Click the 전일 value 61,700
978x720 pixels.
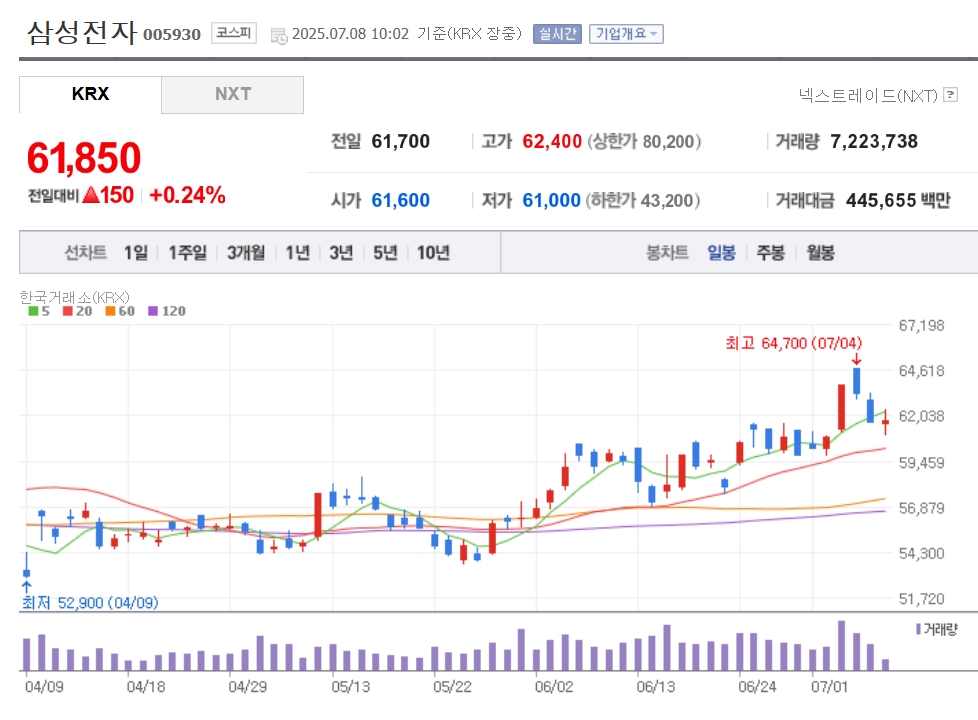(400, 142)
